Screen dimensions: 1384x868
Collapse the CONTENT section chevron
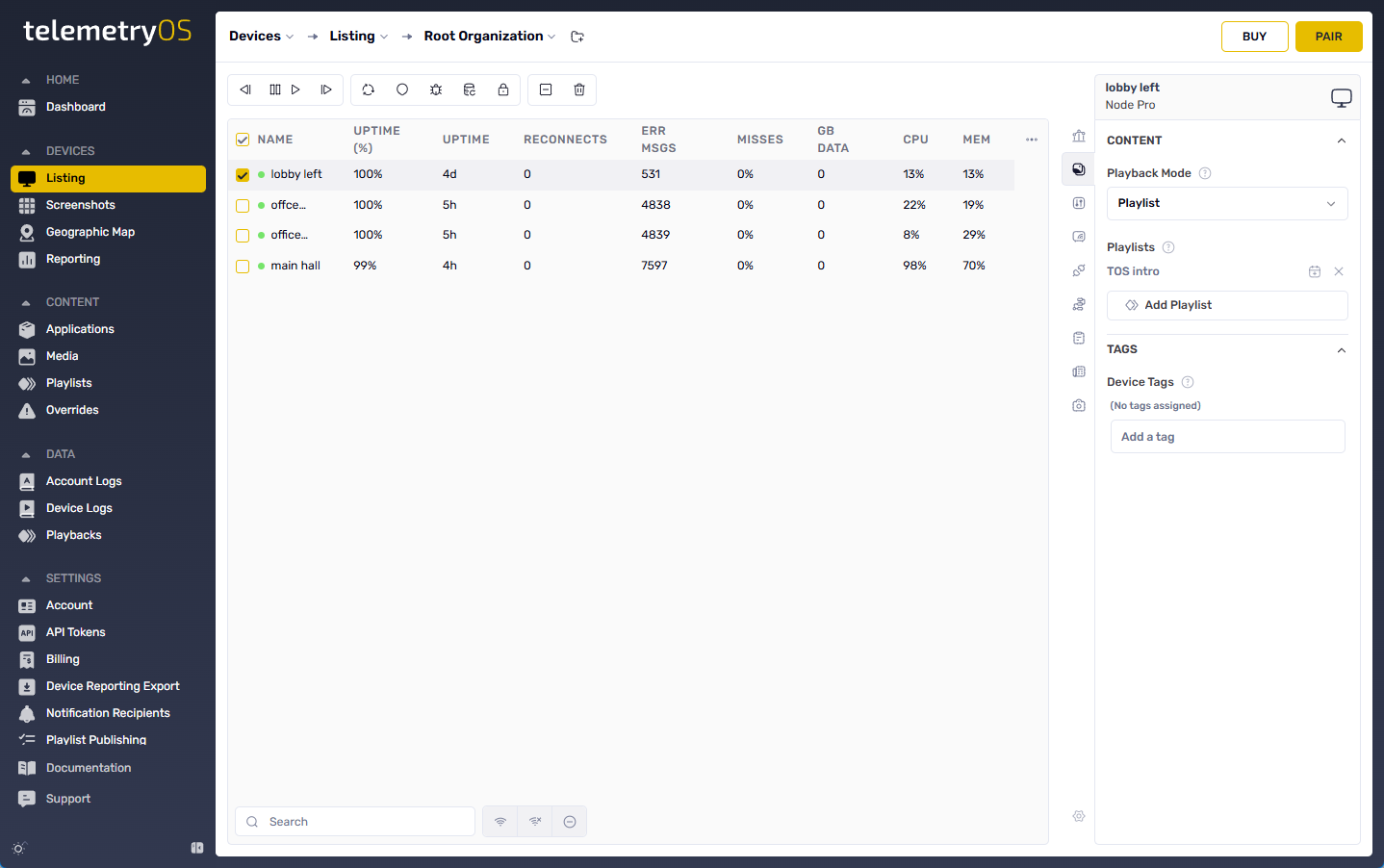coord(1342,140)
